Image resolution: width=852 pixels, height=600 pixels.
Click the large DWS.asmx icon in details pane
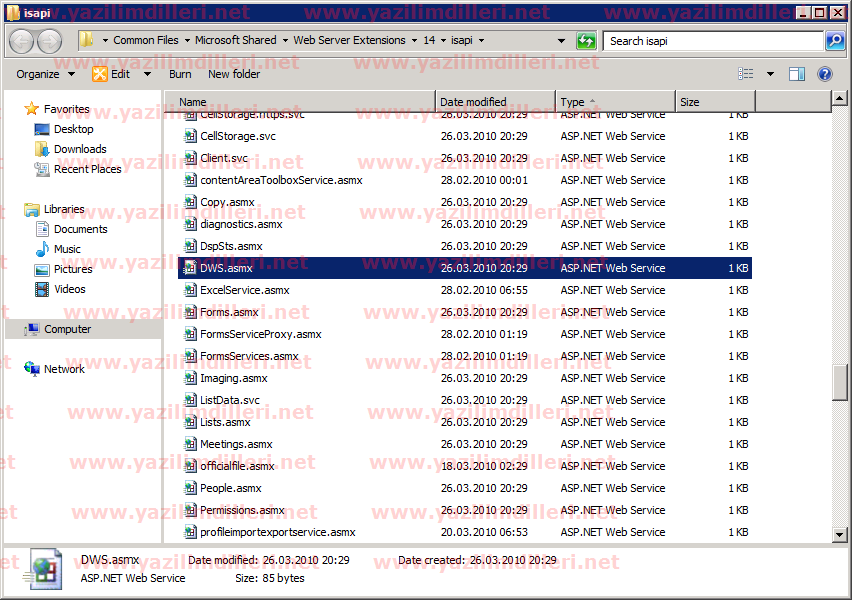click(x=43, y=569)
